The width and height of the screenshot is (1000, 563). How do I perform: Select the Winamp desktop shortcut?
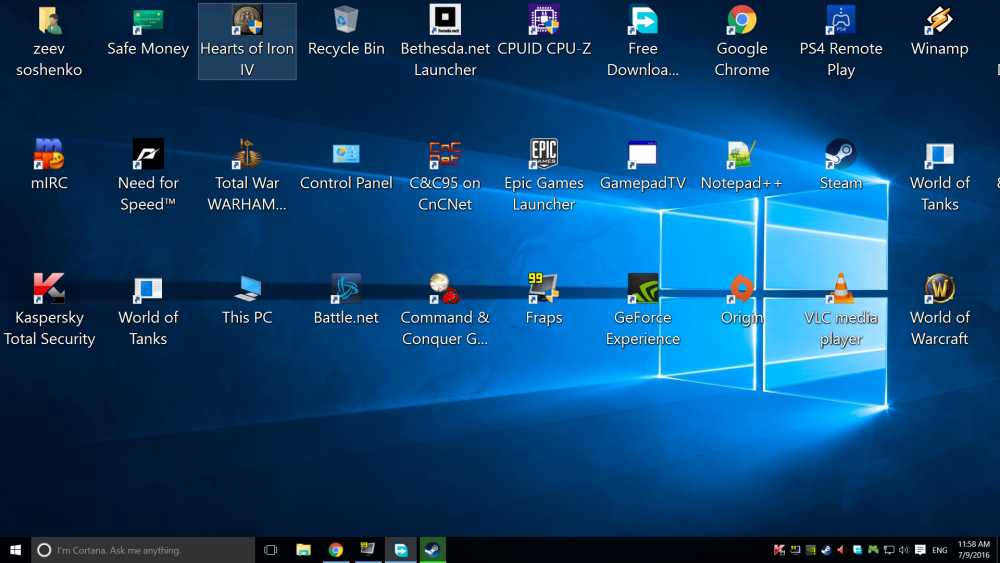(x=939, y=32)
